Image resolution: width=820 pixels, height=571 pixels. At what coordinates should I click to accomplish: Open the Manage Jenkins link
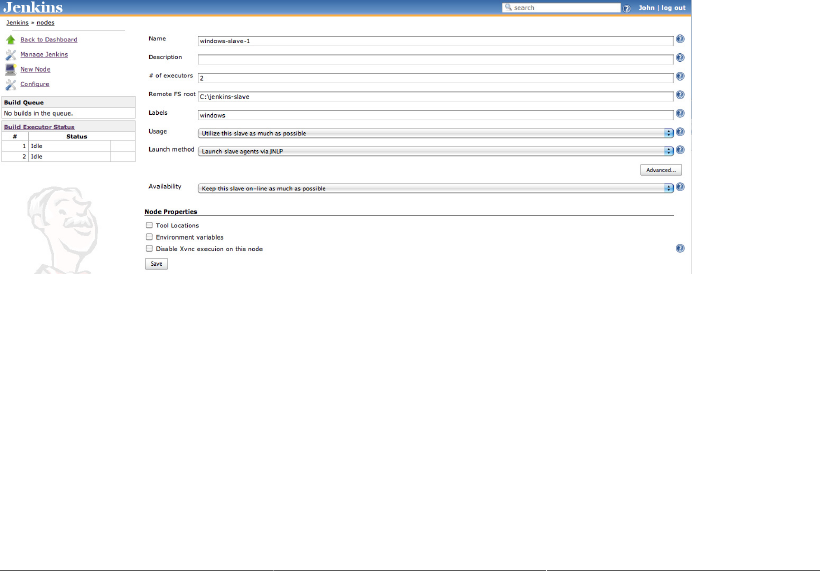tap(44, 54)
